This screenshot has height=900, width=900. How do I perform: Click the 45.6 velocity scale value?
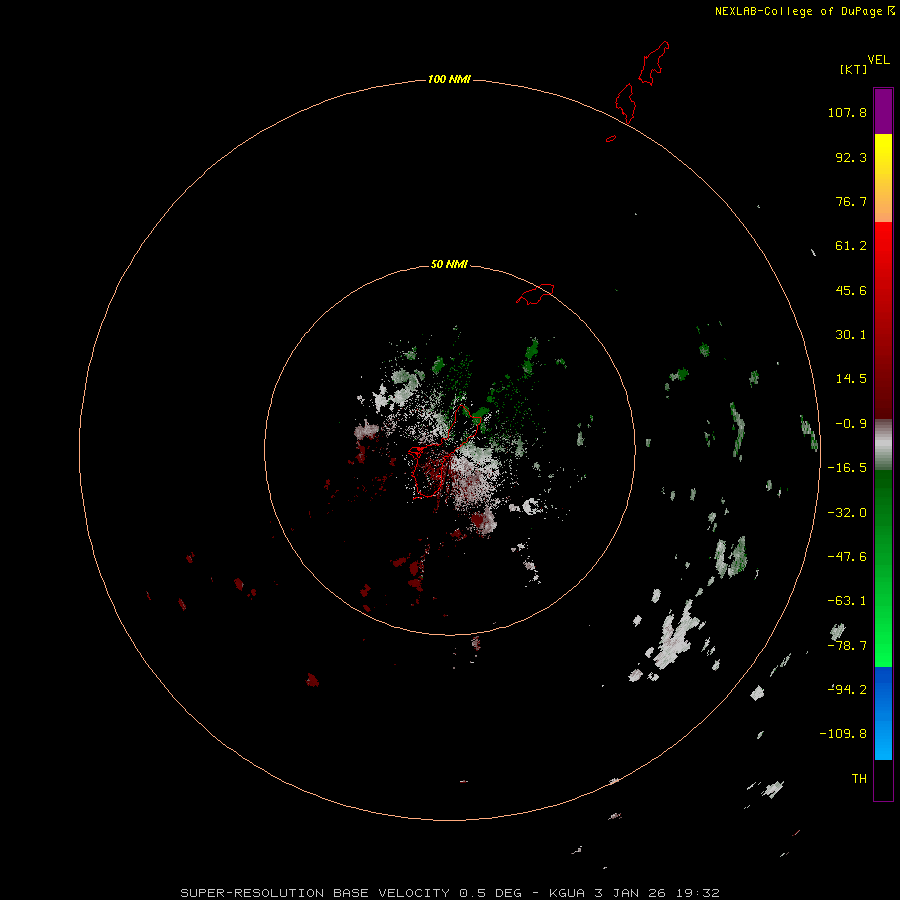851,290
